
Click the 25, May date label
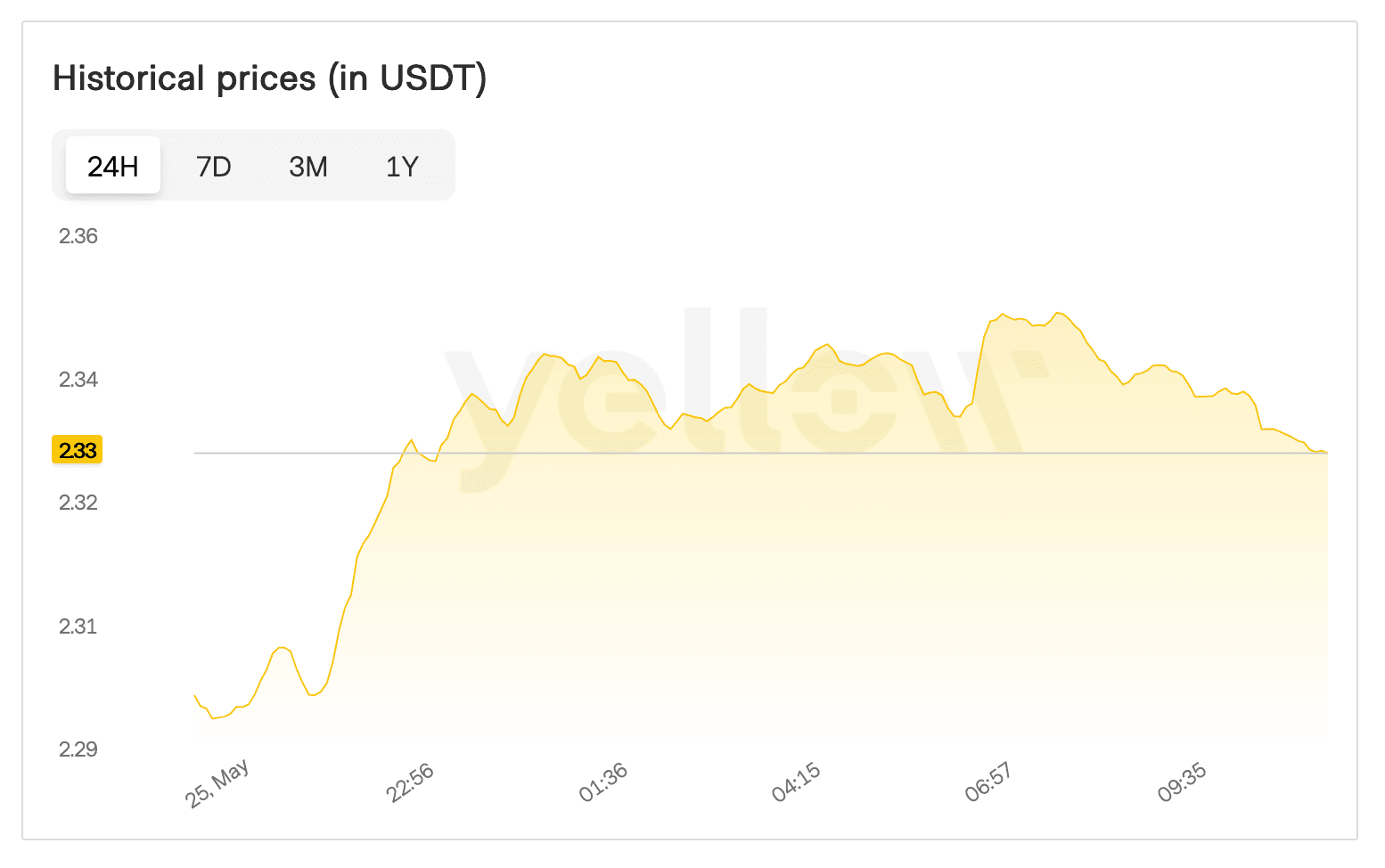pos(217,783)
